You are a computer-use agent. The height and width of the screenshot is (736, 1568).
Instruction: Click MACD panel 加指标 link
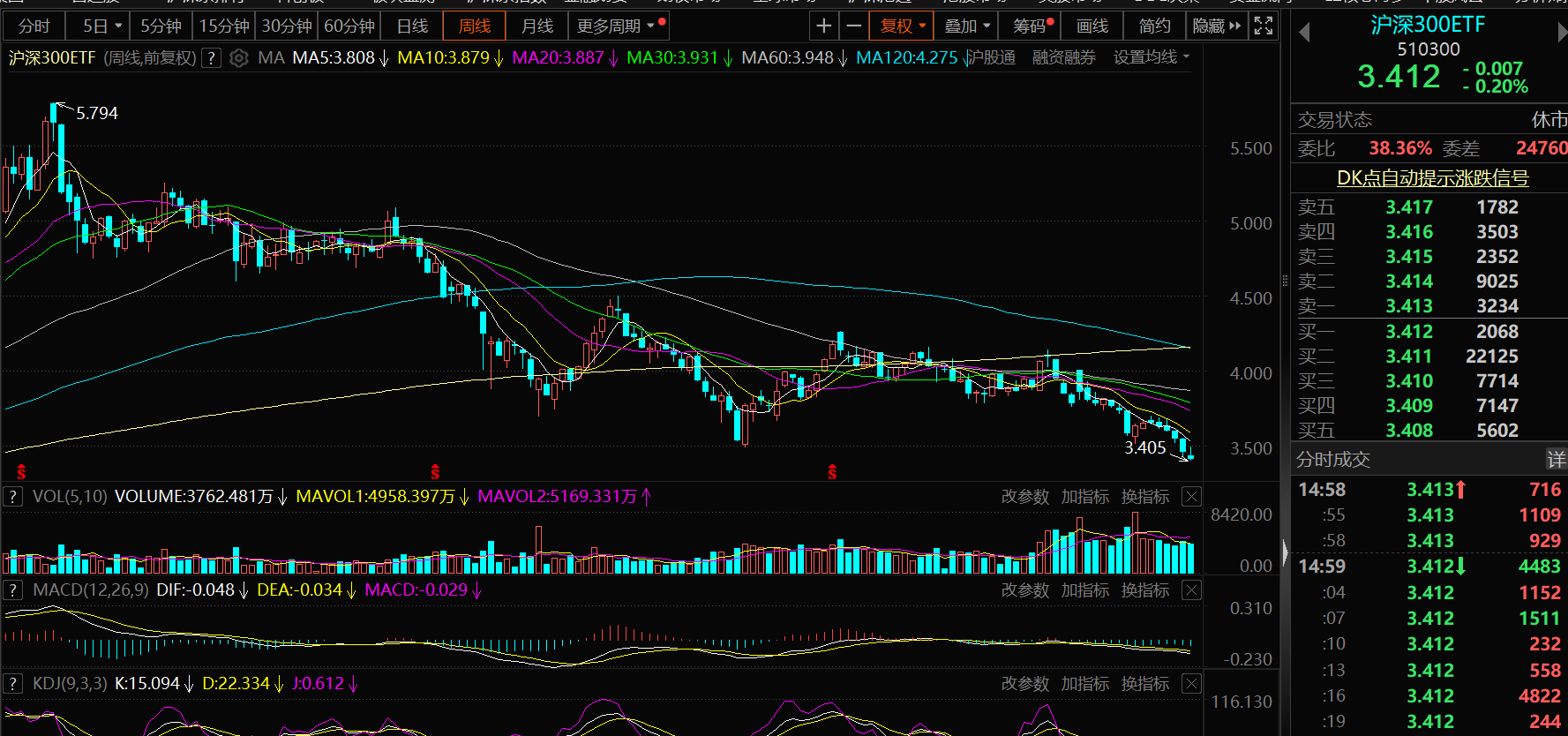(1085, 590)
